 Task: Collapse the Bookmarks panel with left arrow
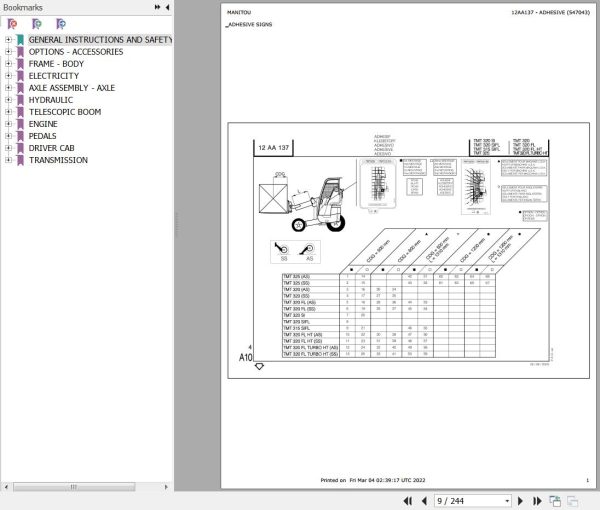(x=168, y=7)
